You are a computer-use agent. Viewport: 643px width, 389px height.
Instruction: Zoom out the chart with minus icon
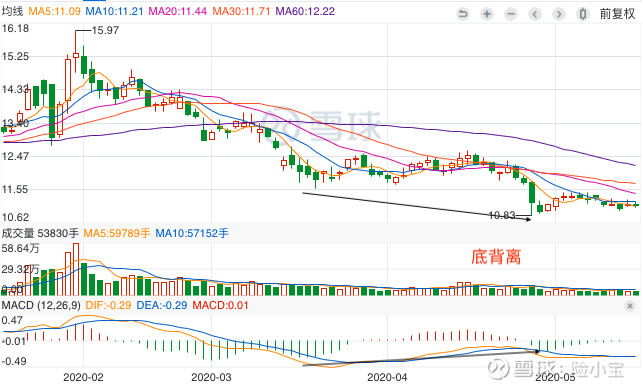[x=511, y=14]
